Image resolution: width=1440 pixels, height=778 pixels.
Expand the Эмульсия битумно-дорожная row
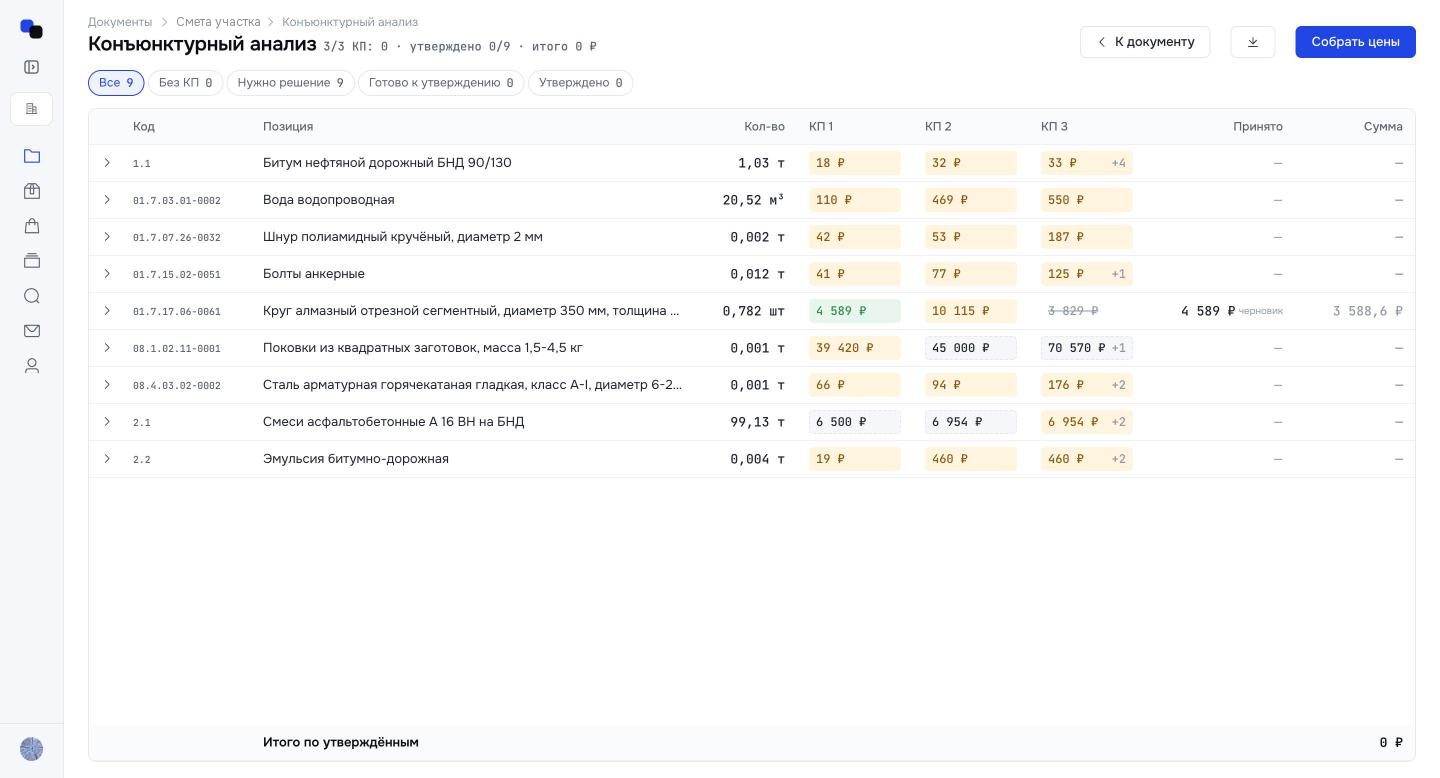pyautogui.click(x=107, y=459)
